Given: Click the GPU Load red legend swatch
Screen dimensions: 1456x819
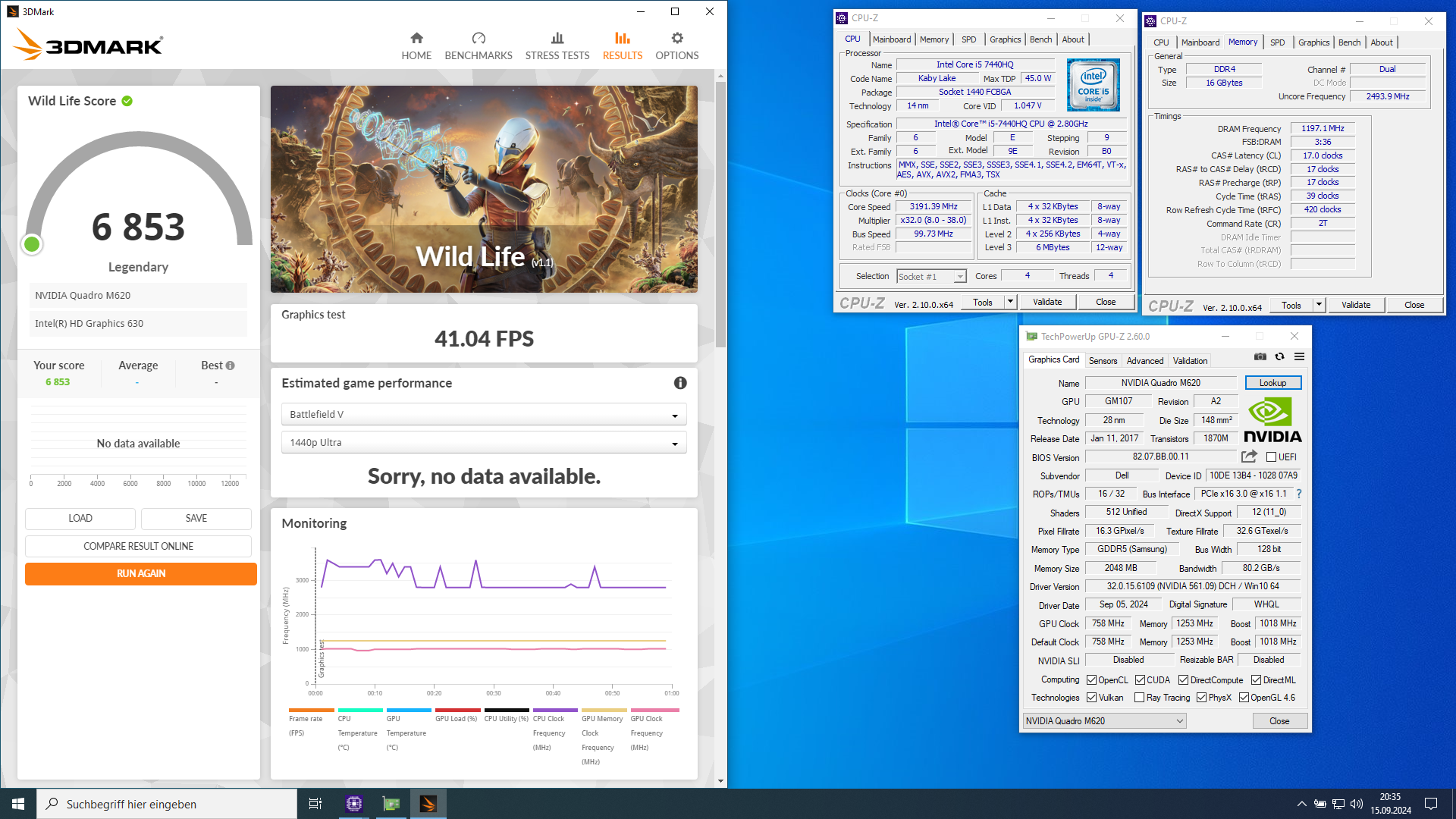Looking at the screenshot, I should (458, 711).
